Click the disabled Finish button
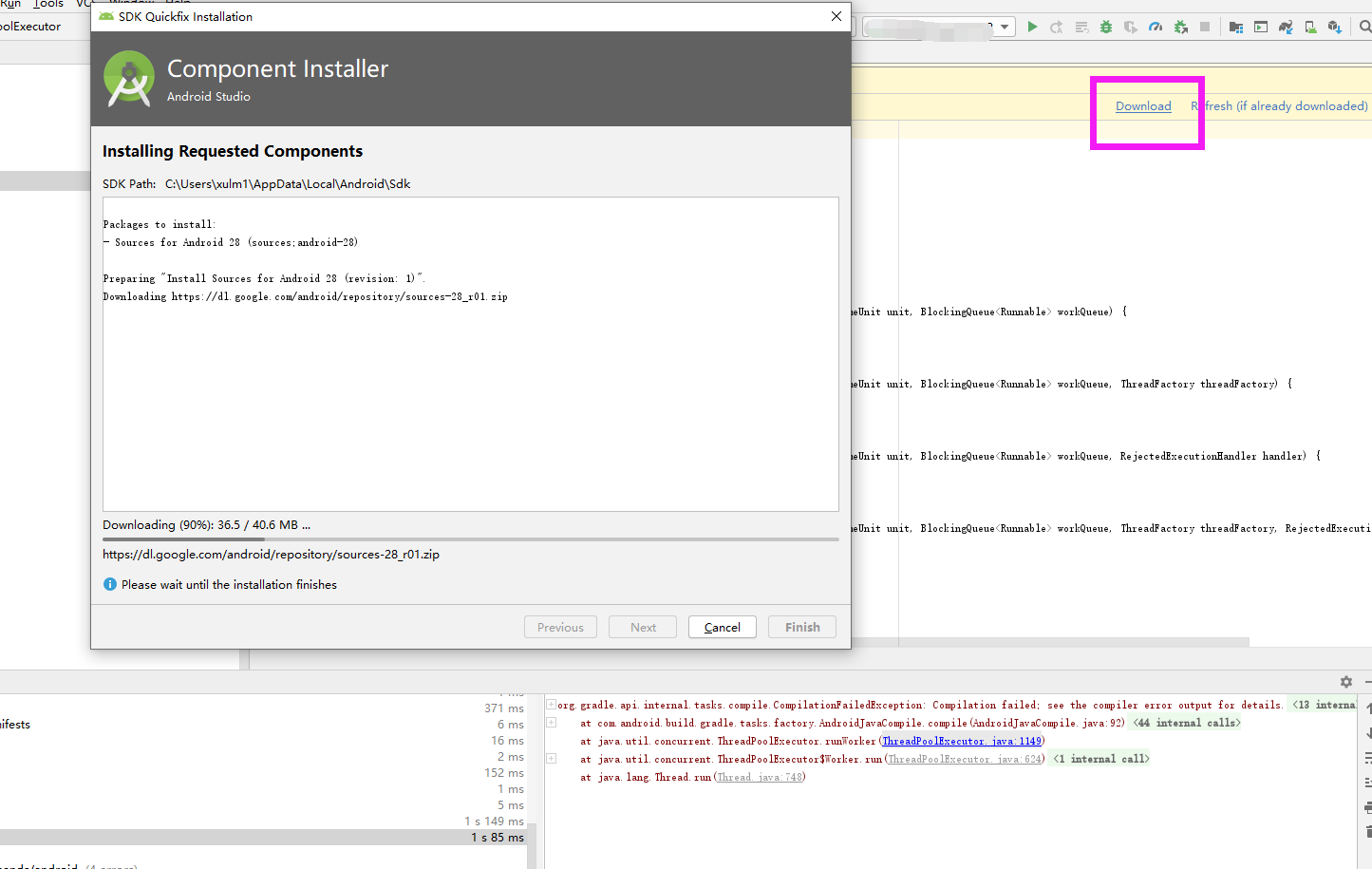Viewport: 1372px width, 869px height. (x=802, y=627)
